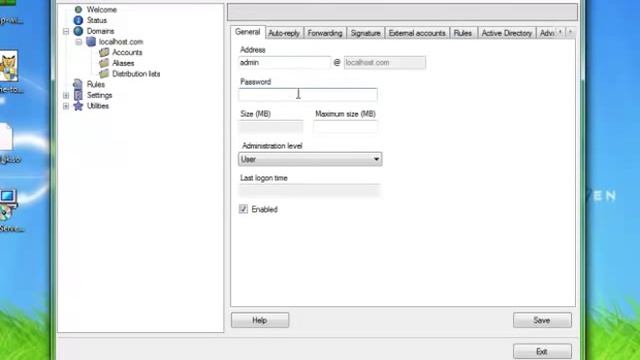640x360 pixels.
Task: Switch to the Rules tab
Action: tap(463, 33)
